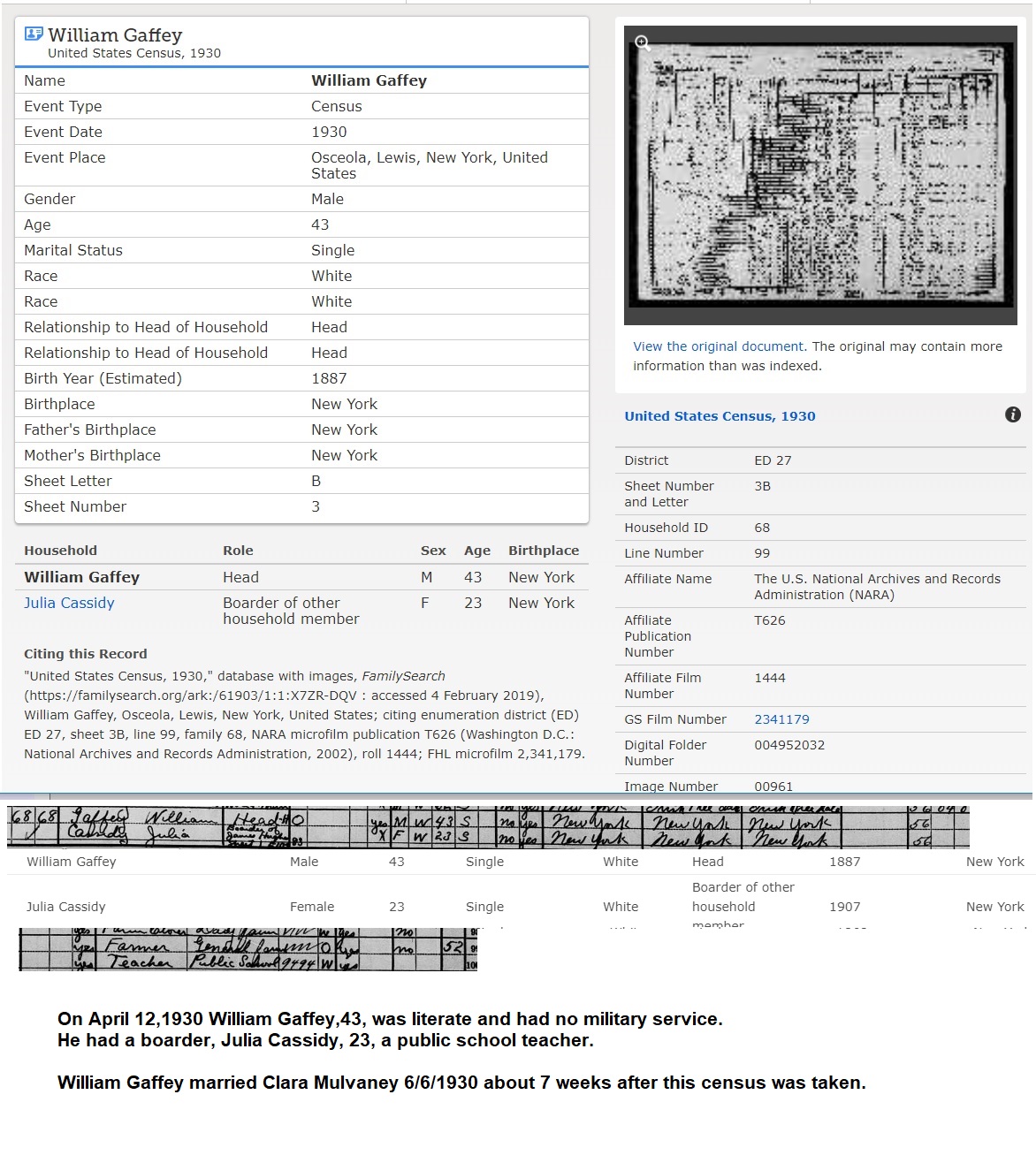Click the 'Birthplace' column header in household table
1036x1163 pixels.
coord(544,551)
